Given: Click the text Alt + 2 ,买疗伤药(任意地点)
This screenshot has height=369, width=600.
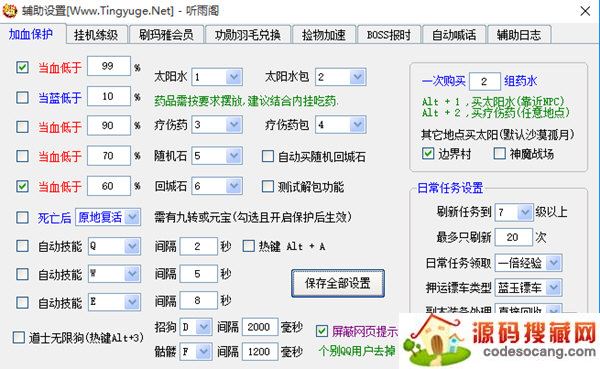Looking at the screenshot, I should tap(496, 113).
